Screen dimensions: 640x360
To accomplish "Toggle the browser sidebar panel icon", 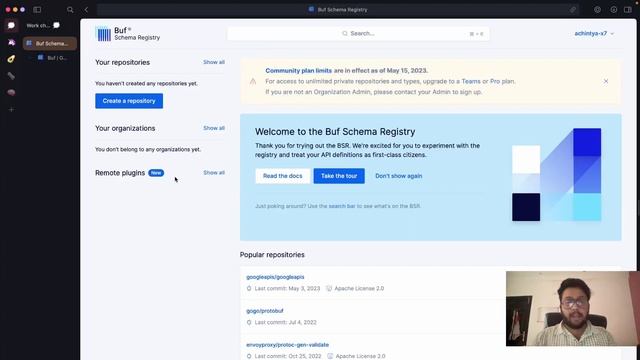I will pyautogui.click(x=37, y=9).
